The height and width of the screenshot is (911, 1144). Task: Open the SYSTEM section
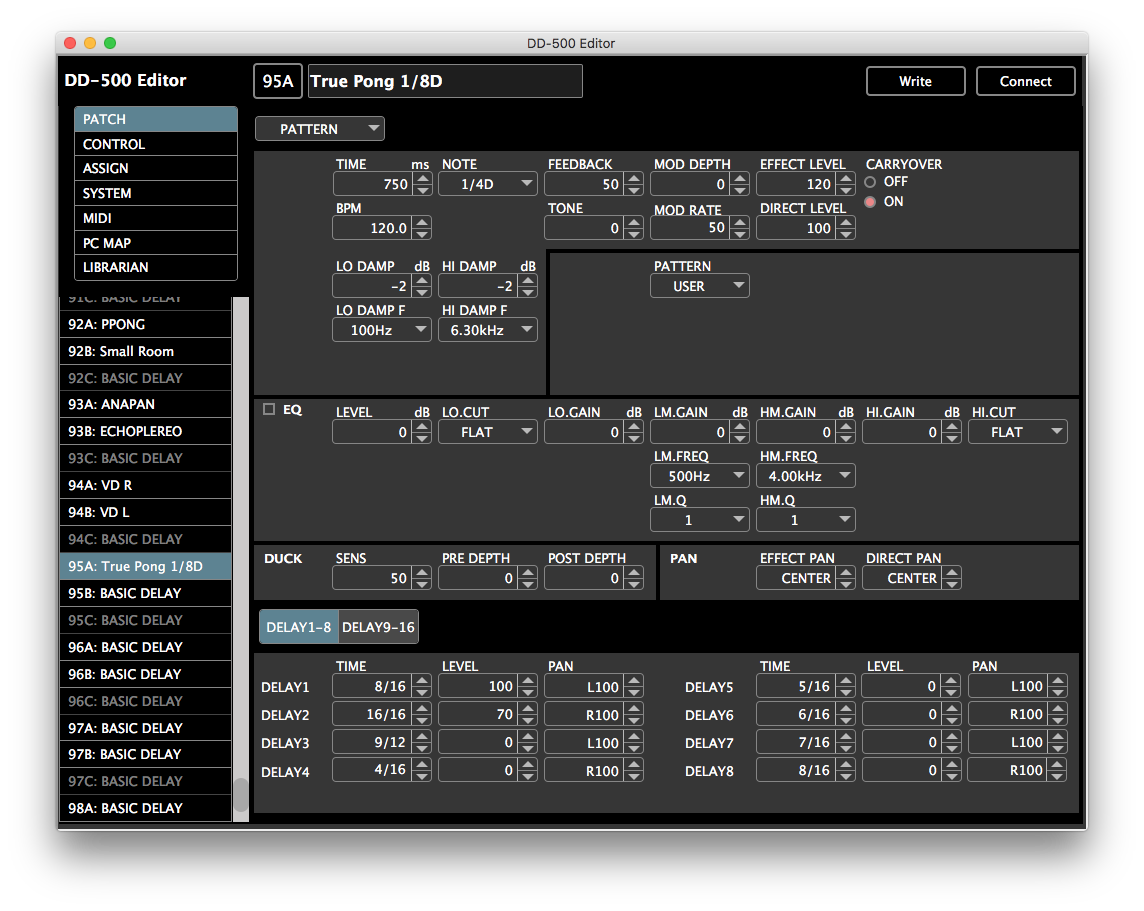point(155,193)
